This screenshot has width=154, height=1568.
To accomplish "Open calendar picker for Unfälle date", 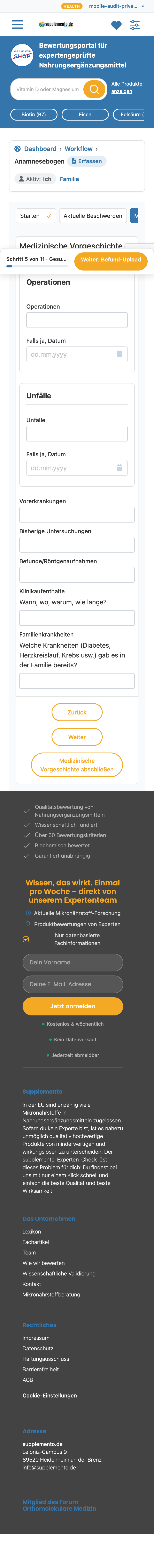I will point(119,467).
